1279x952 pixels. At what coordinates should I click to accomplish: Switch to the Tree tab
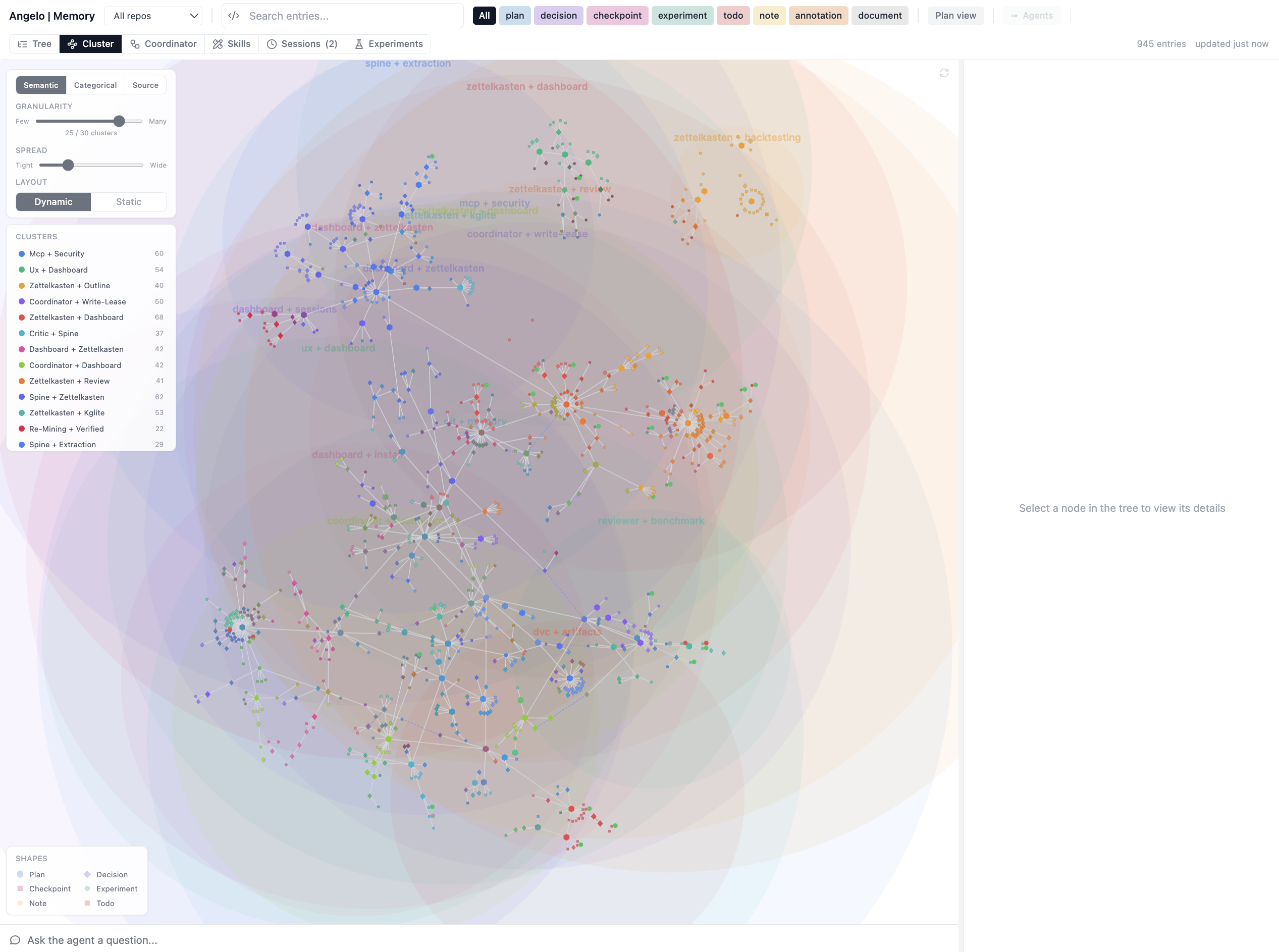[34, 44]
